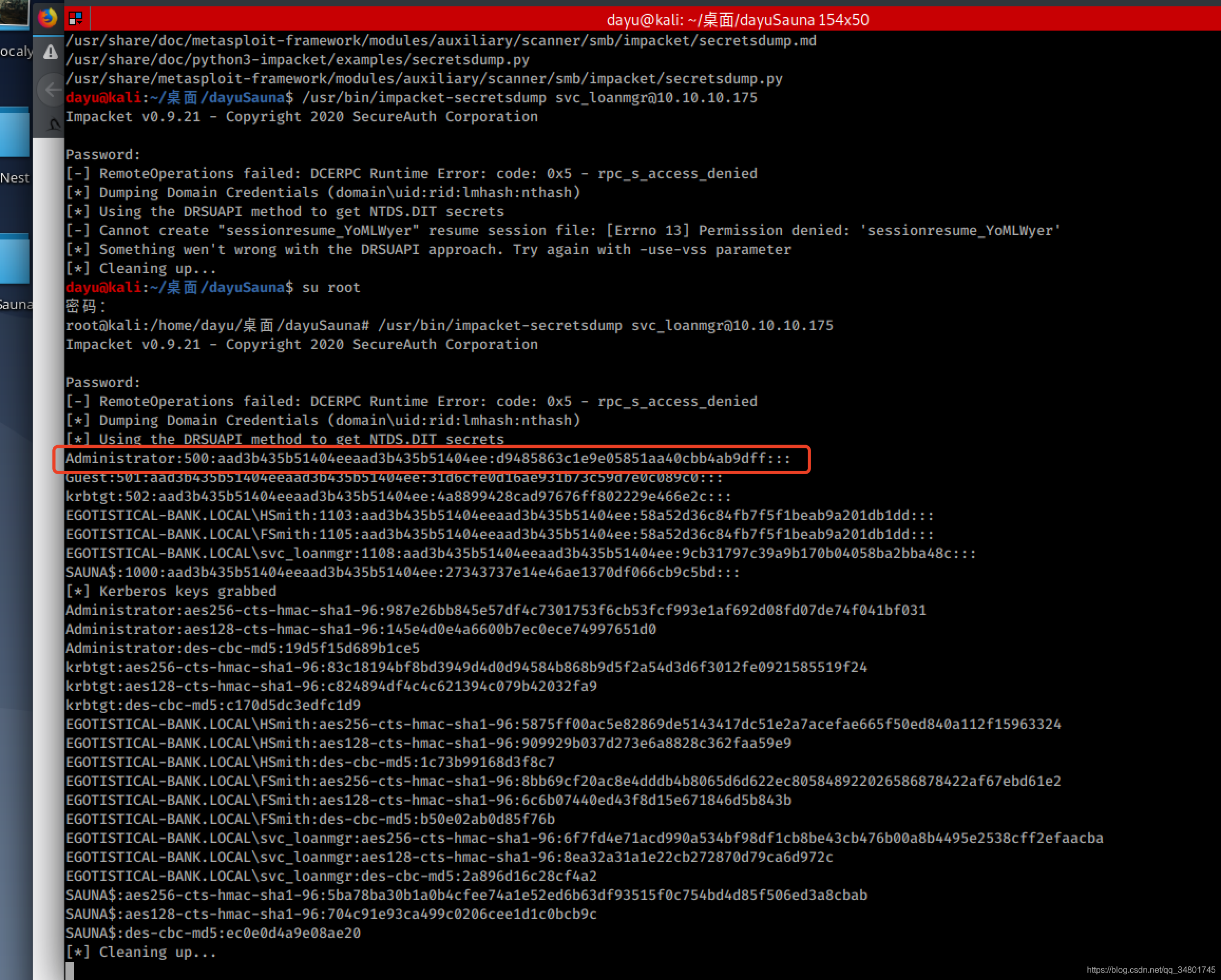Viewport: 1221px width, 980px height.
Task: Click the krbtgt:aes128-cts-hmac-sha1-96 key line
Action: point(331,686)
